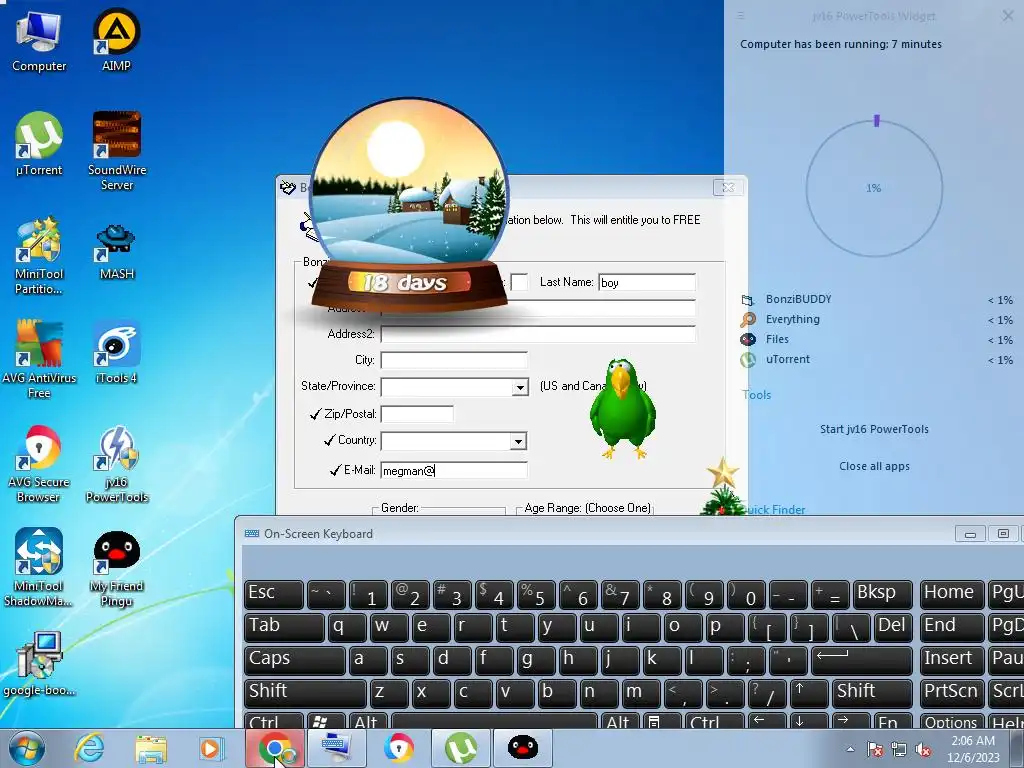This screenshot has height=768, width=1024.
Task: Select the jv16 PowerTools desktop shortcut
Action: tap(117, 464)
